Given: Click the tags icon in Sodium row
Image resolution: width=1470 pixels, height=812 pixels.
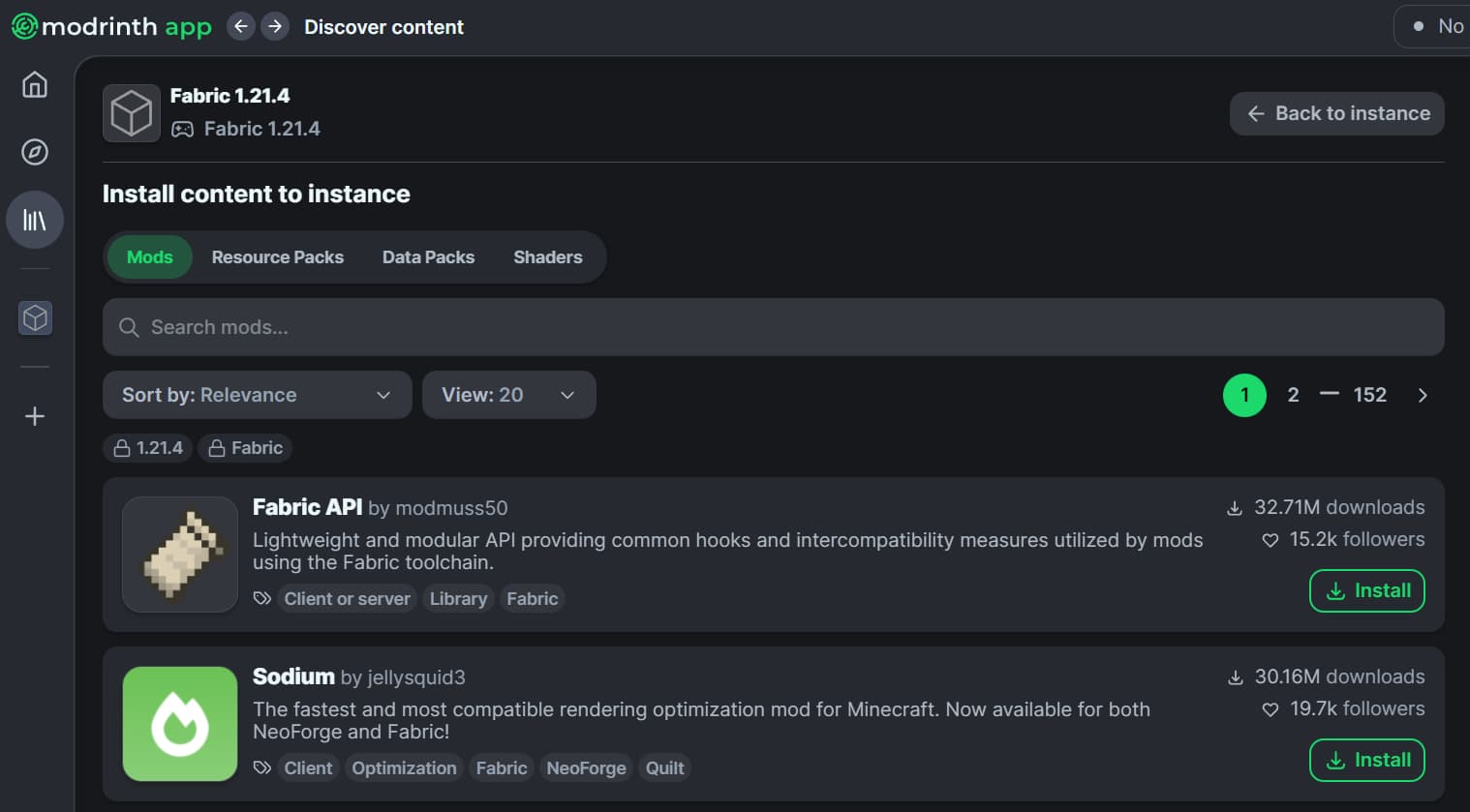Looking at the screenshot, I should tap(261, 768).
